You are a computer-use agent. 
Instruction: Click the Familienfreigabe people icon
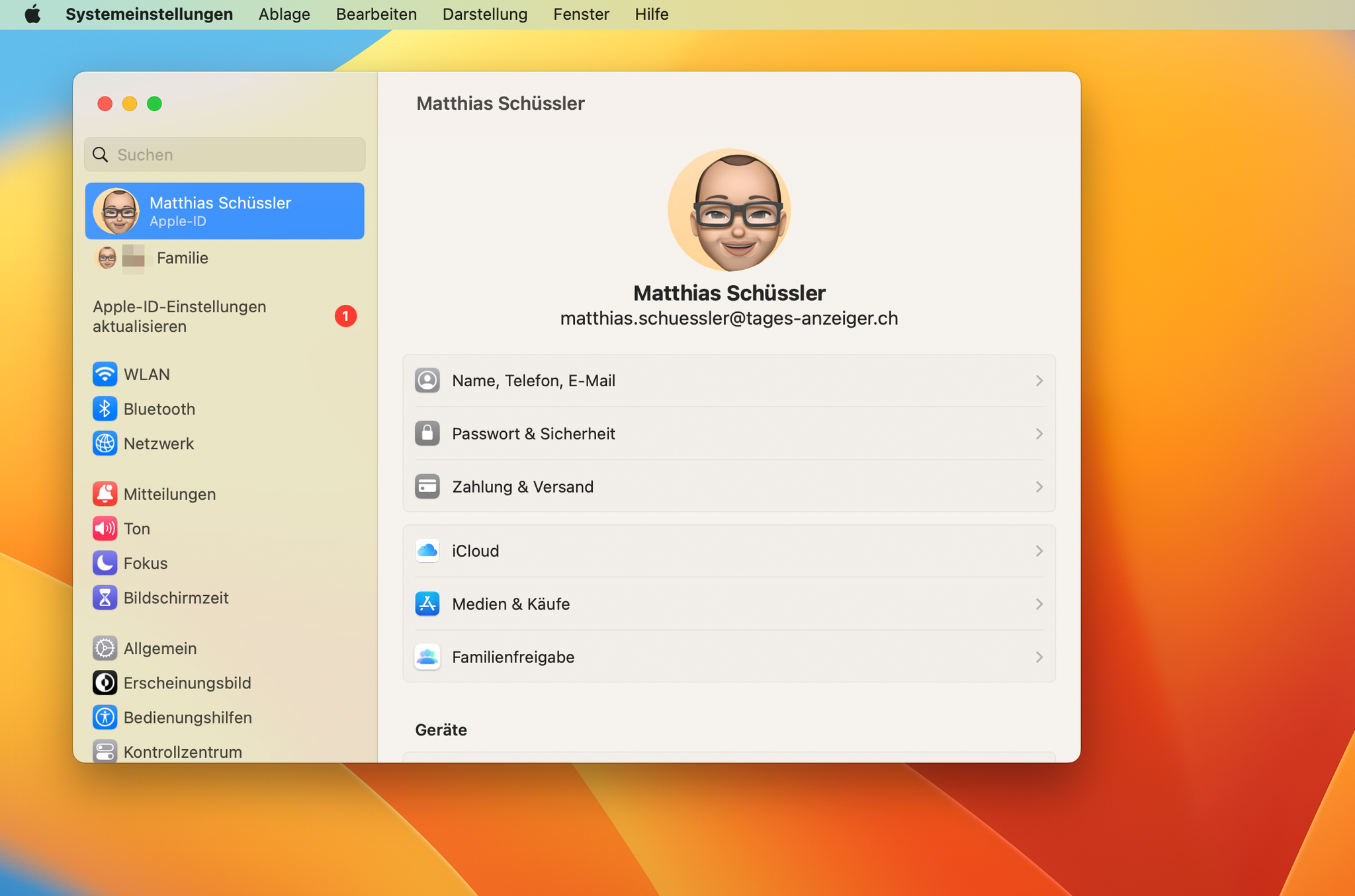click(x=427, y=656)
